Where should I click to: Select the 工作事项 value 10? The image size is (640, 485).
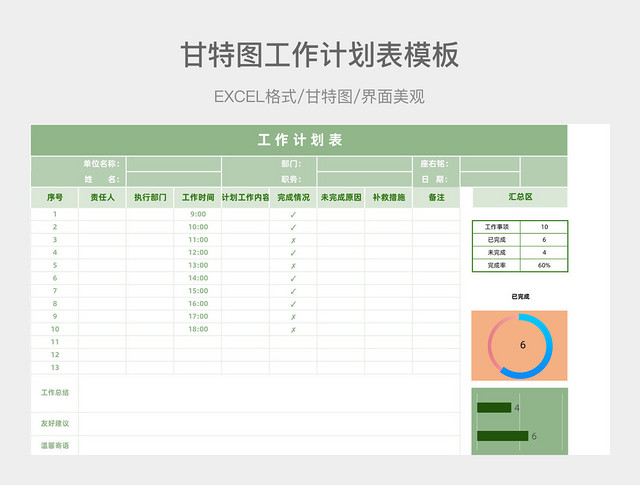pyautogui.click(x=544, y=227)
